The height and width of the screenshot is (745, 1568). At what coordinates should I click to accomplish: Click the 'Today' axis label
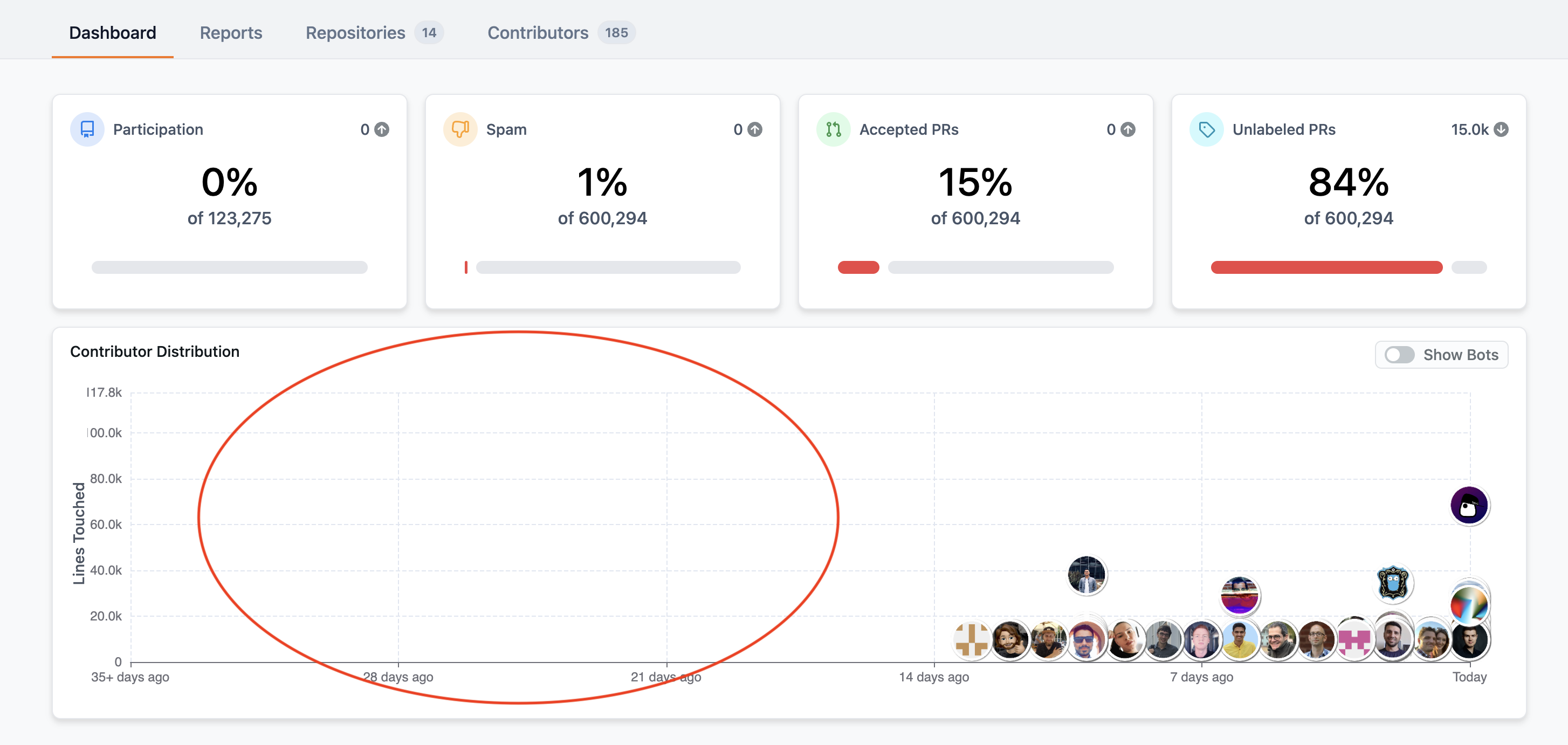click(x=1469, y=677)
